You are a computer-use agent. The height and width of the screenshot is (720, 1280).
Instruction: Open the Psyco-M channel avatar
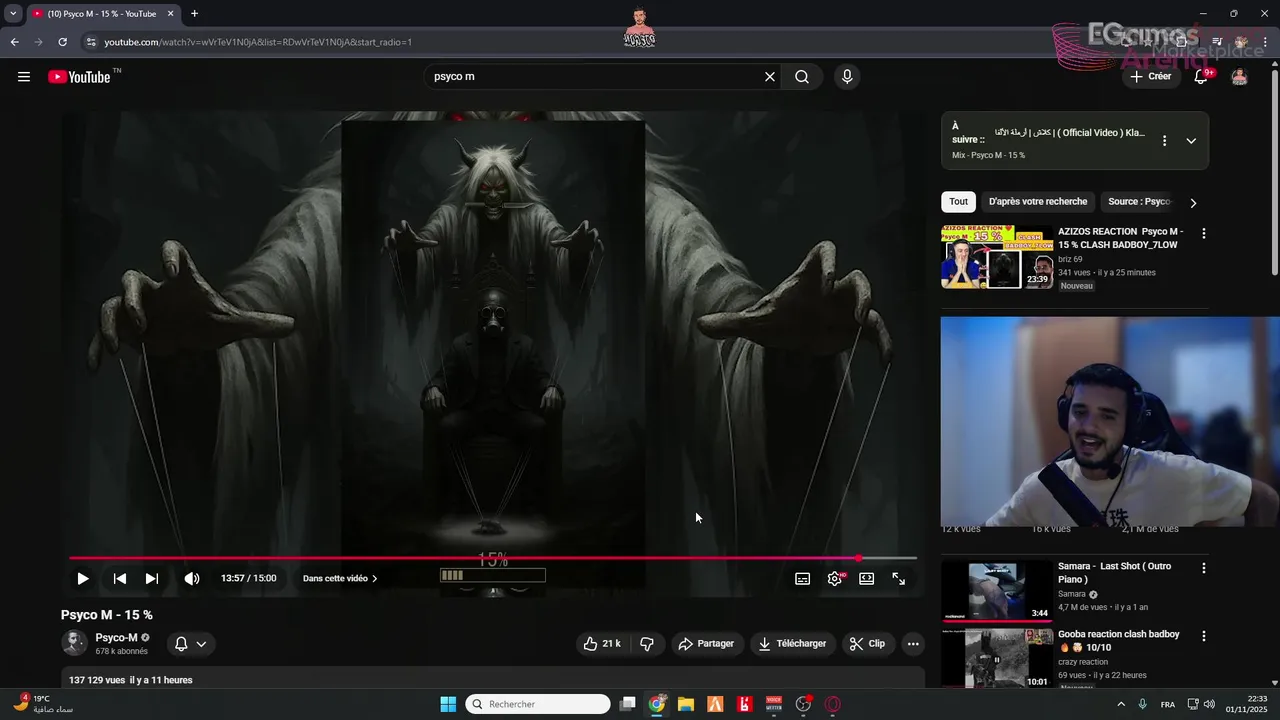(74, 643)
